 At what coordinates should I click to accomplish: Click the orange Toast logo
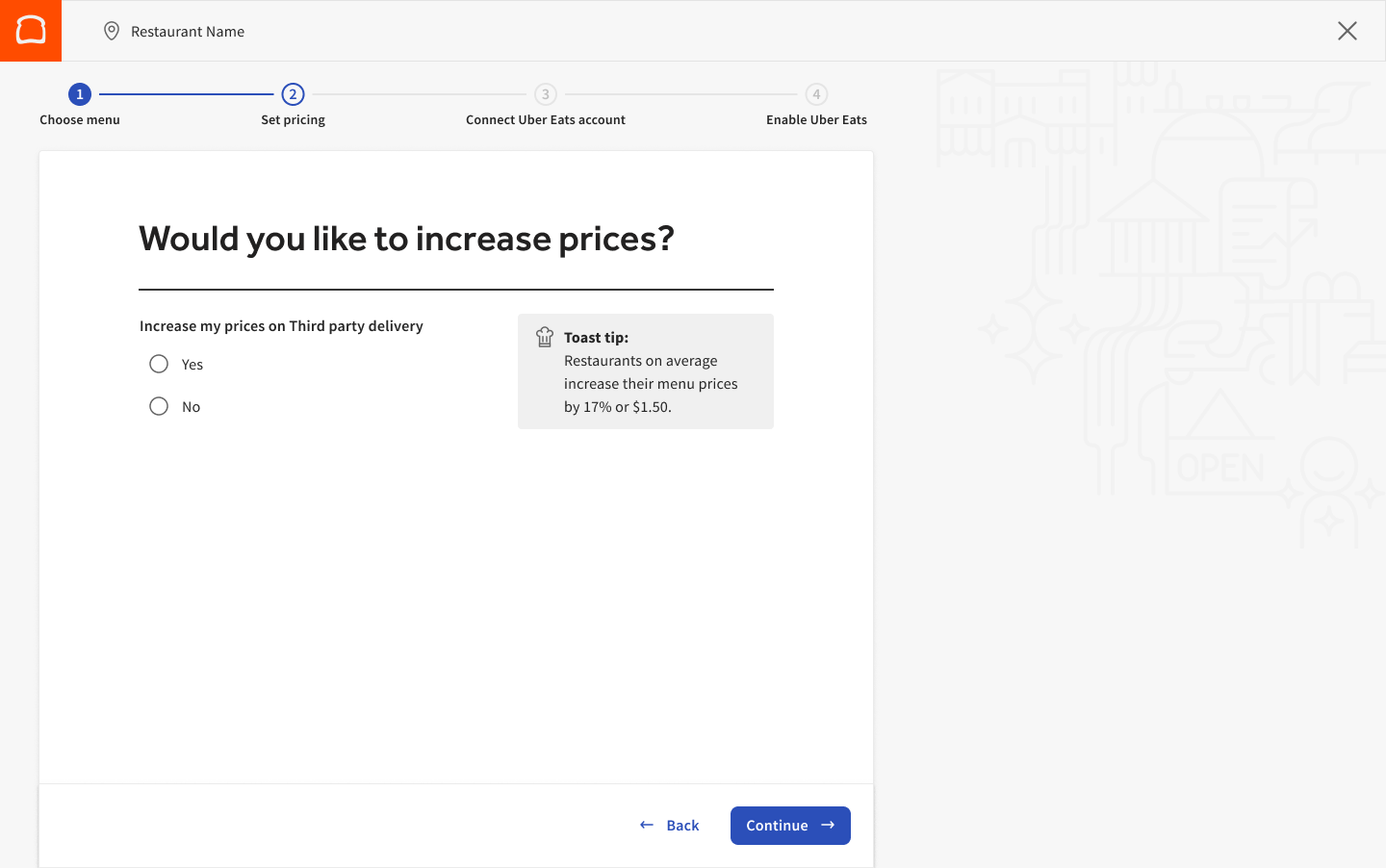coord(31,31)
